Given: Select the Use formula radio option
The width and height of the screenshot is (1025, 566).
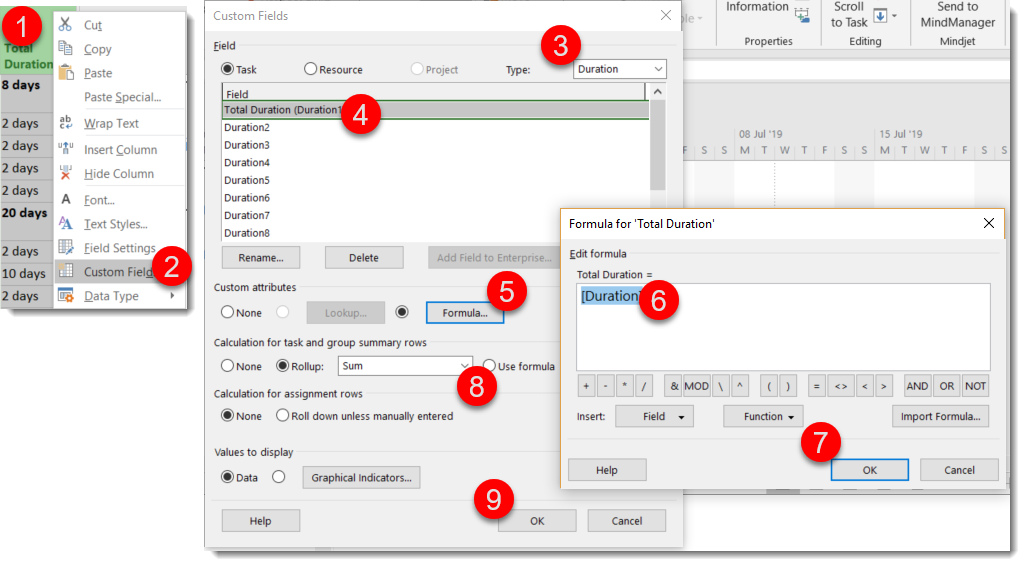Looking at the screenshot, I should coord(490,366).
